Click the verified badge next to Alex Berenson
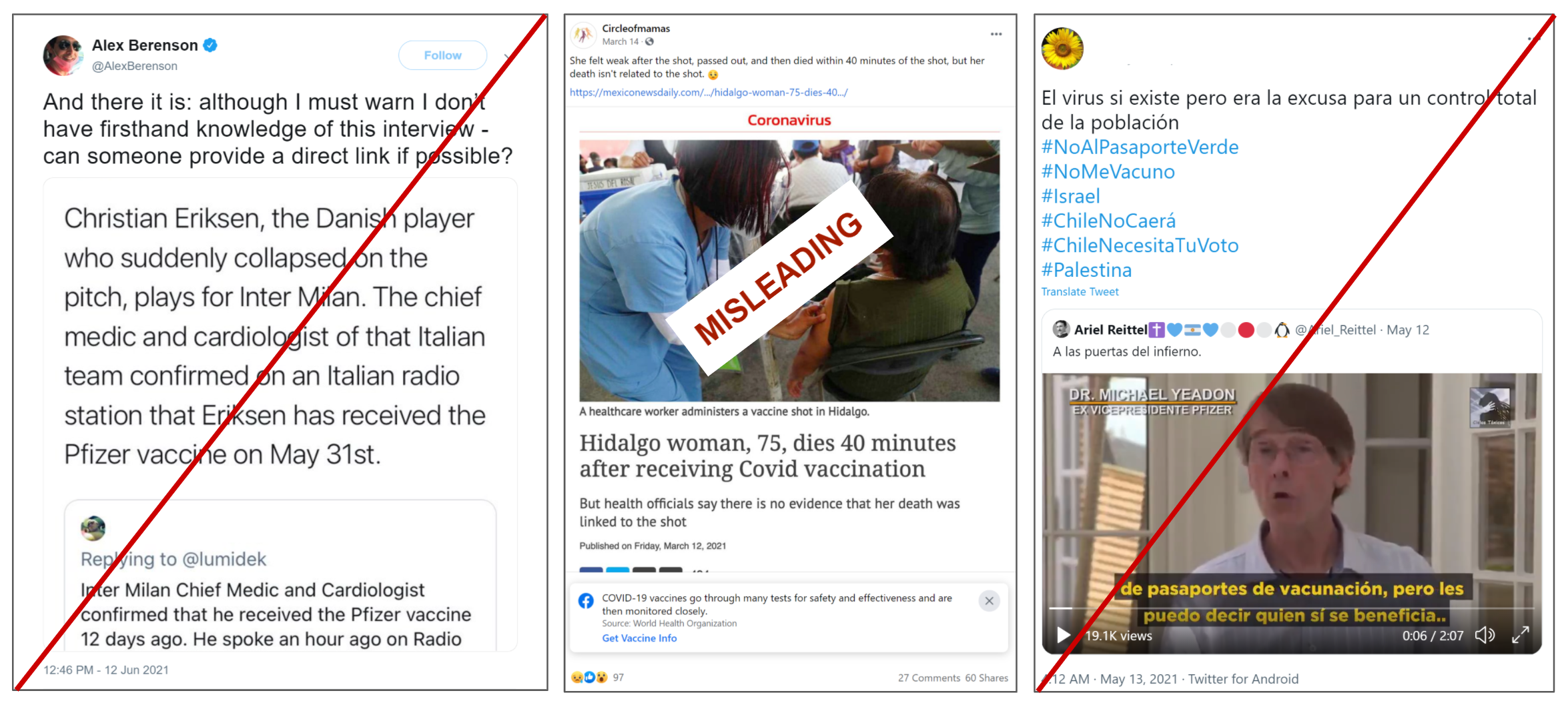Screen dimensions: 1568x709 (210, 45)
